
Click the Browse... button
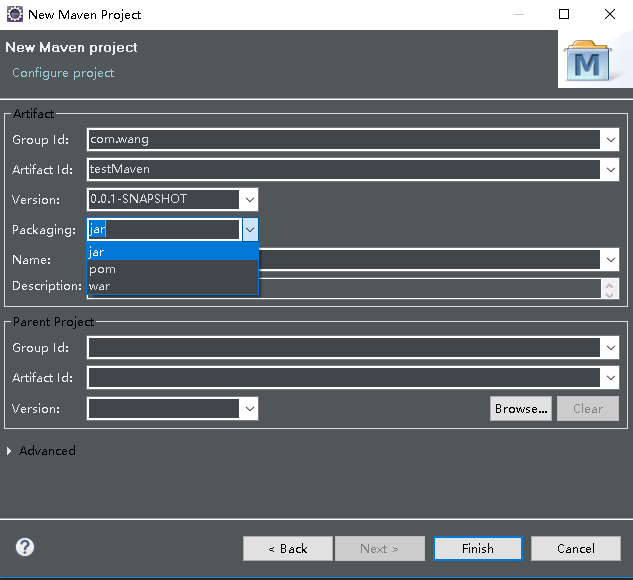pyautogui.click(x=521, y=408)
